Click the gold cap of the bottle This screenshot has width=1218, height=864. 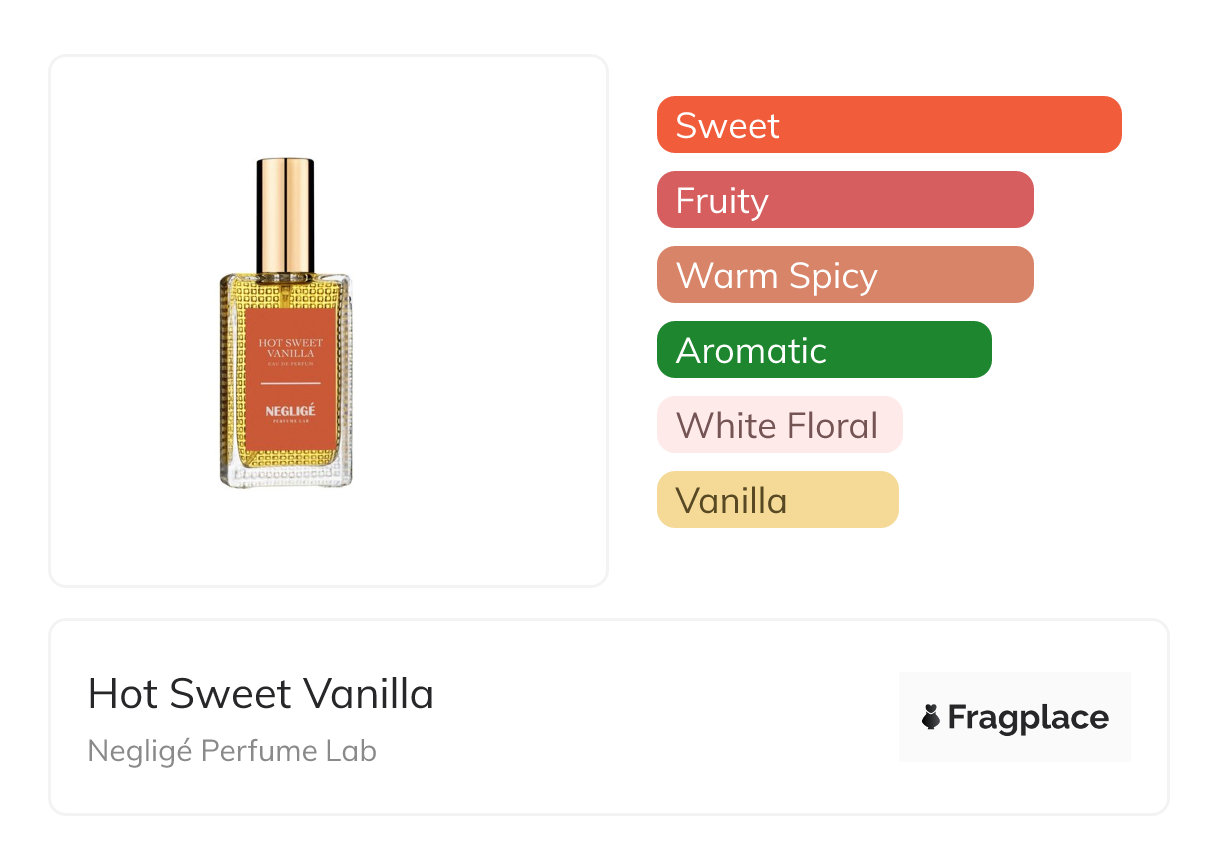point(286,213)
